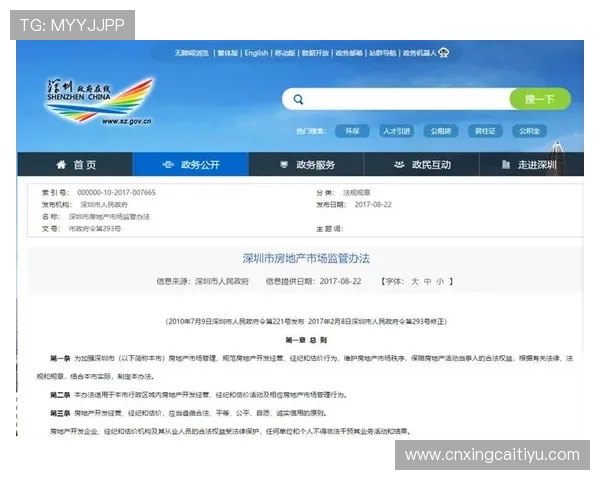Select the 人才引进 hot search tag
600x480 pixels.
[396, 131]
